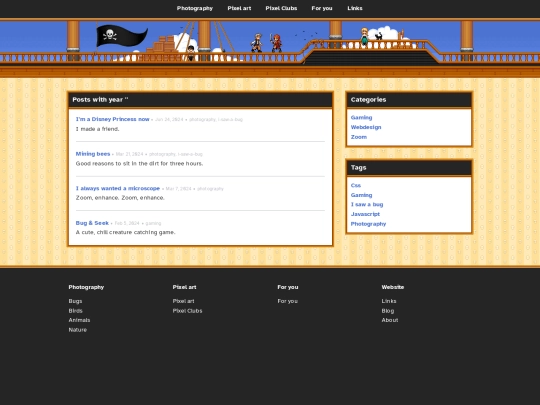This screenshot has width=540, height=405.
Task: Read 'I always wanted a microscope' post
Action: pos(118,188)
